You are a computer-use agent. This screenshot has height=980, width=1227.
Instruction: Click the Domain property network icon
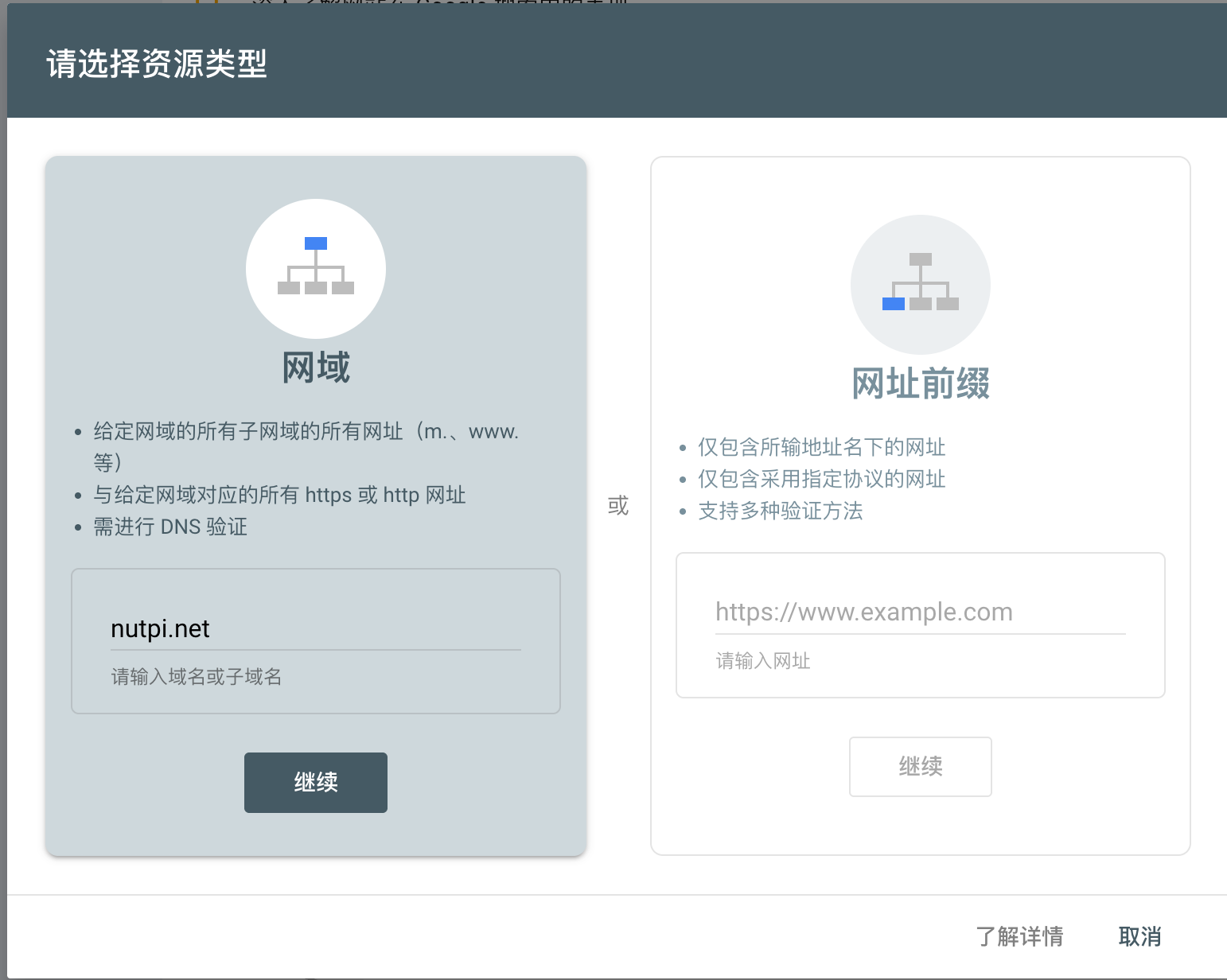click(x=316, y=268)
